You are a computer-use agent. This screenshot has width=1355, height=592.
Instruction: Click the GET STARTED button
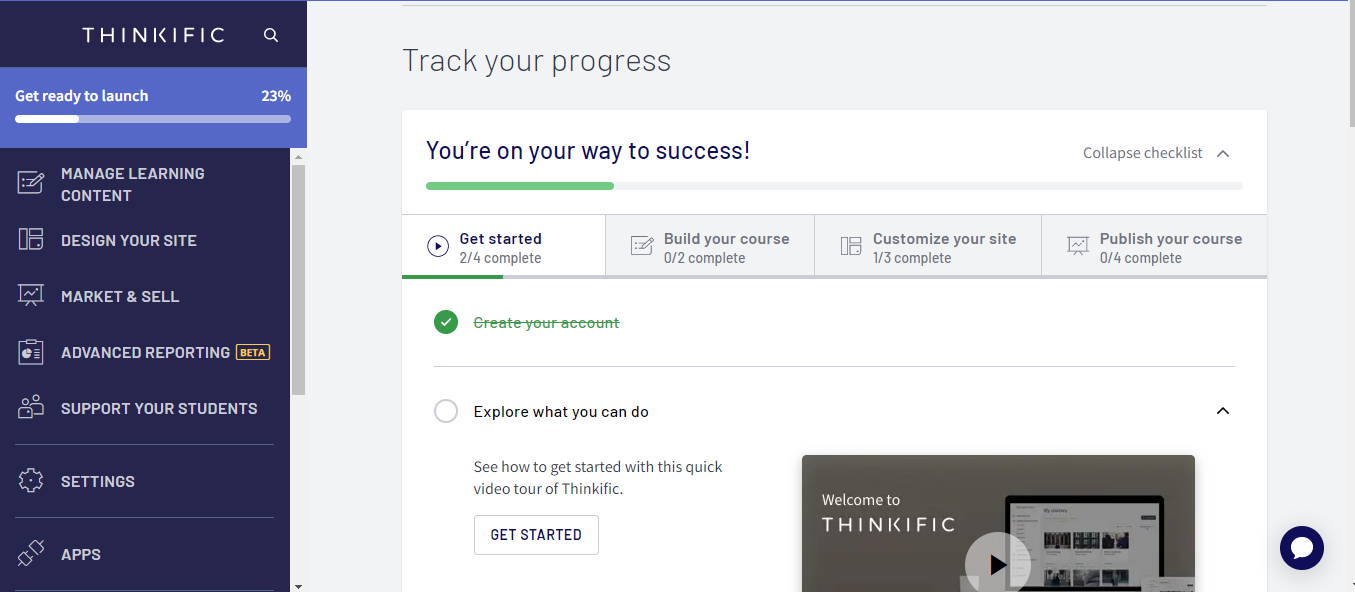tap(536, 535)
